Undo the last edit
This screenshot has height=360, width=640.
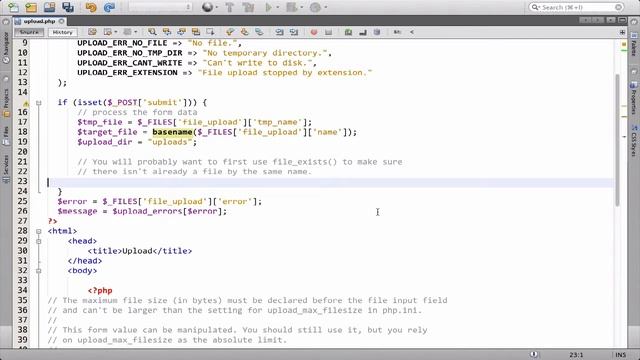coord(91,7)
